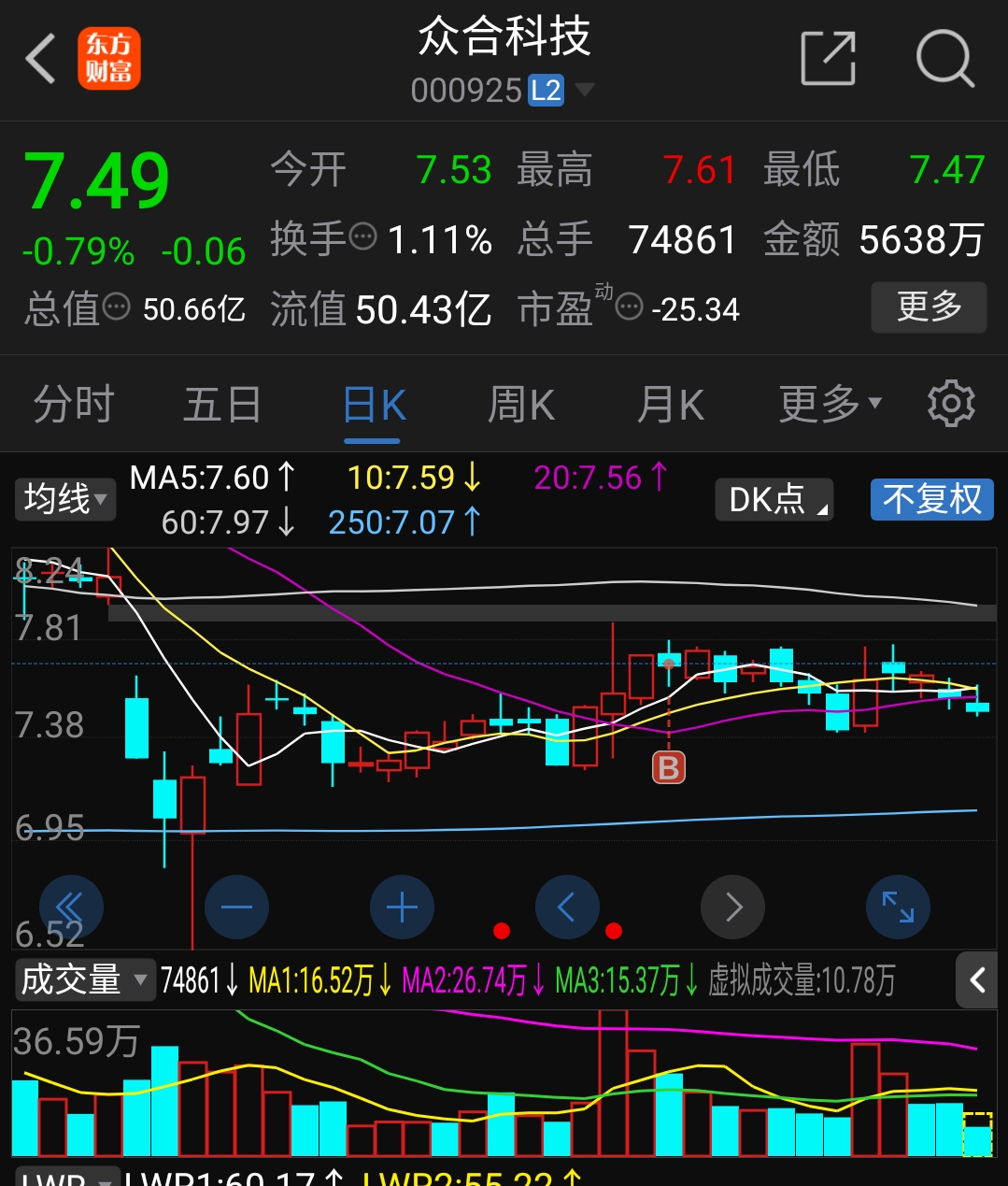Tap info icon beside 换手
Viewport: 1008px width, 1186px height.
362,236
